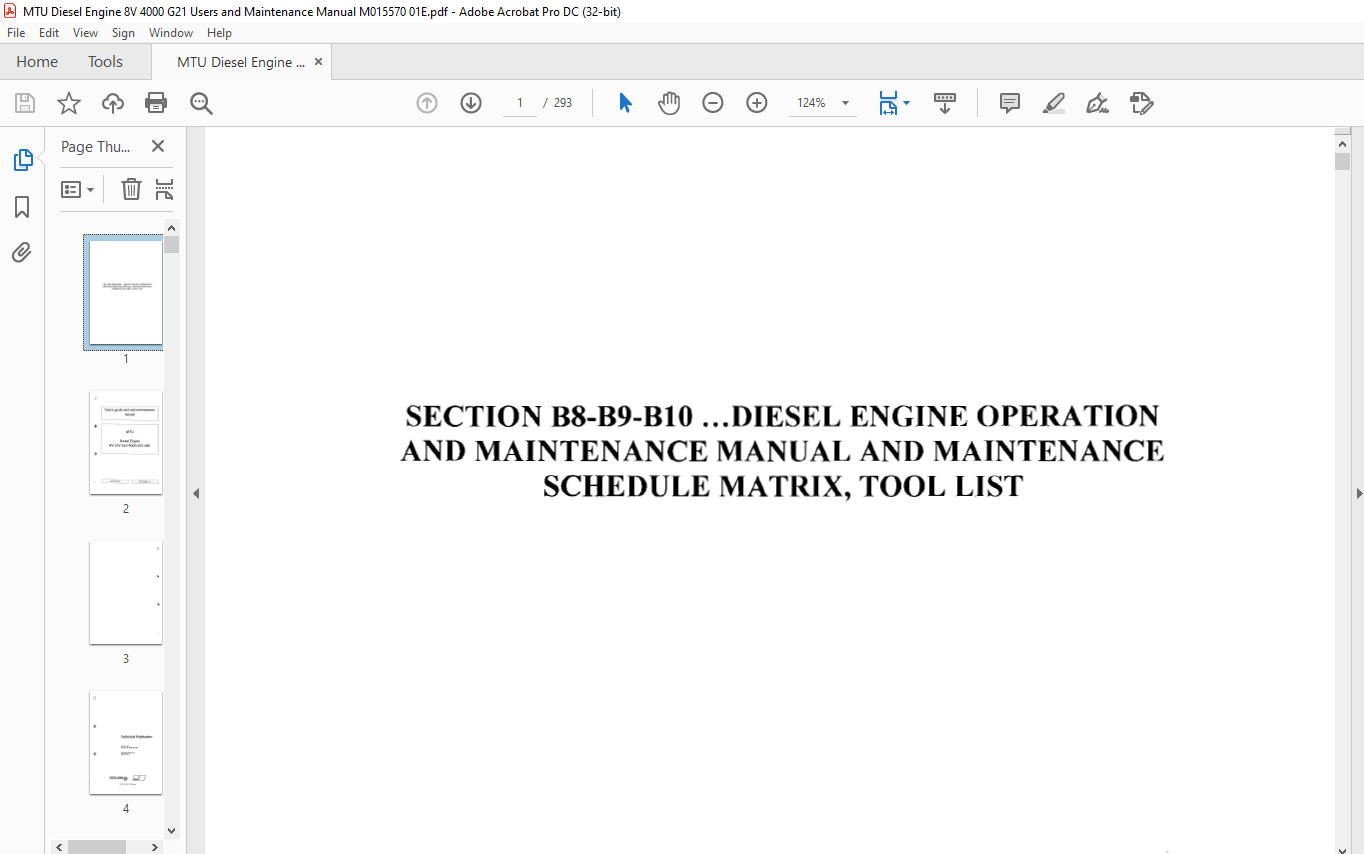This screenshot has height=854, width=1364.
Task: Close the Page Thumbnails panel
Action: [158, 146]
